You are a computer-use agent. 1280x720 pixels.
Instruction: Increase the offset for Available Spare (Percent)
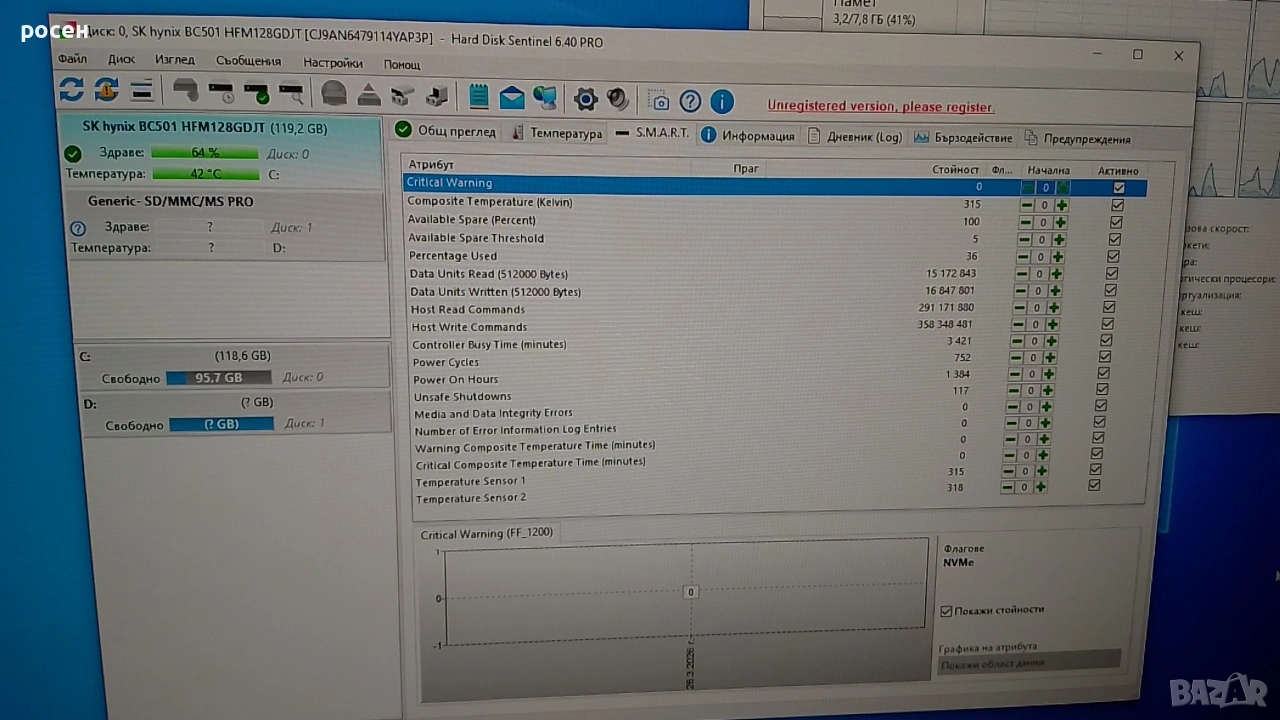pyautogui.click(x=1060, y=222)
